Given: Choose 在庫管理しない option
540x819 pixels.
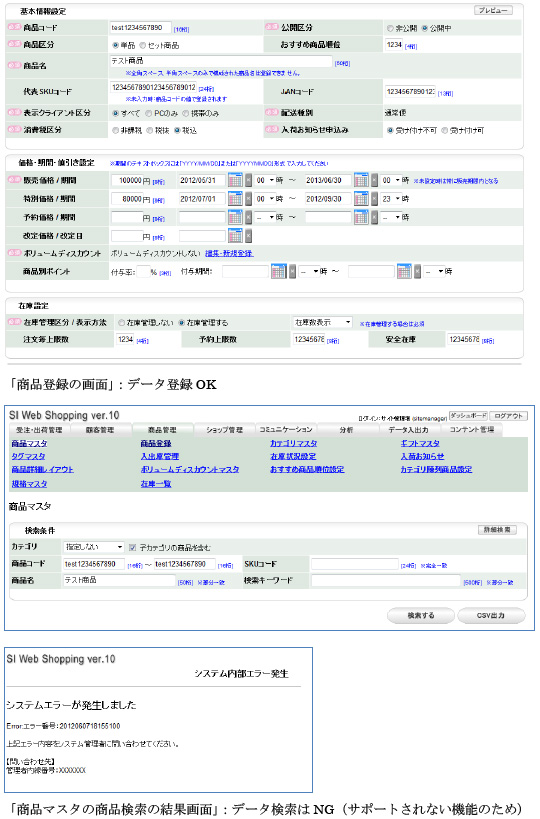Looking at the screenshot, I should (x=122, y=323).
